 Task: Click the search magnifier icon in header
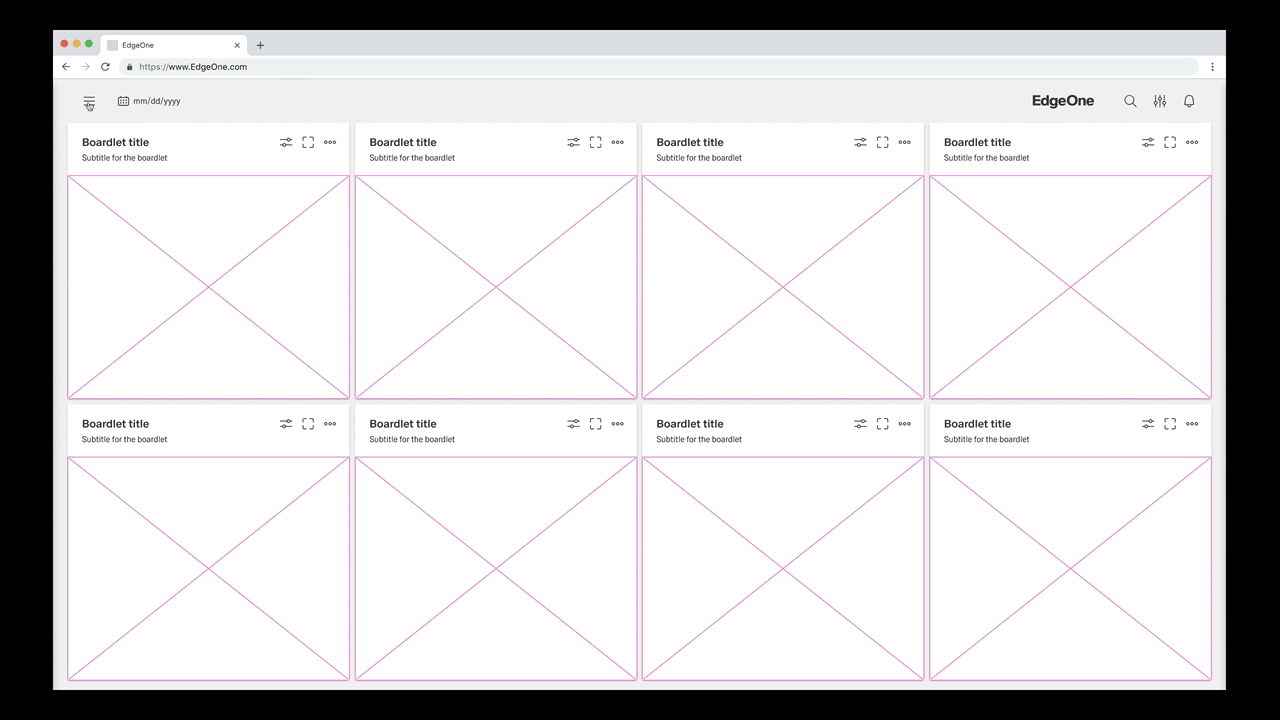pyautogui.click(x=1130, y=101)
